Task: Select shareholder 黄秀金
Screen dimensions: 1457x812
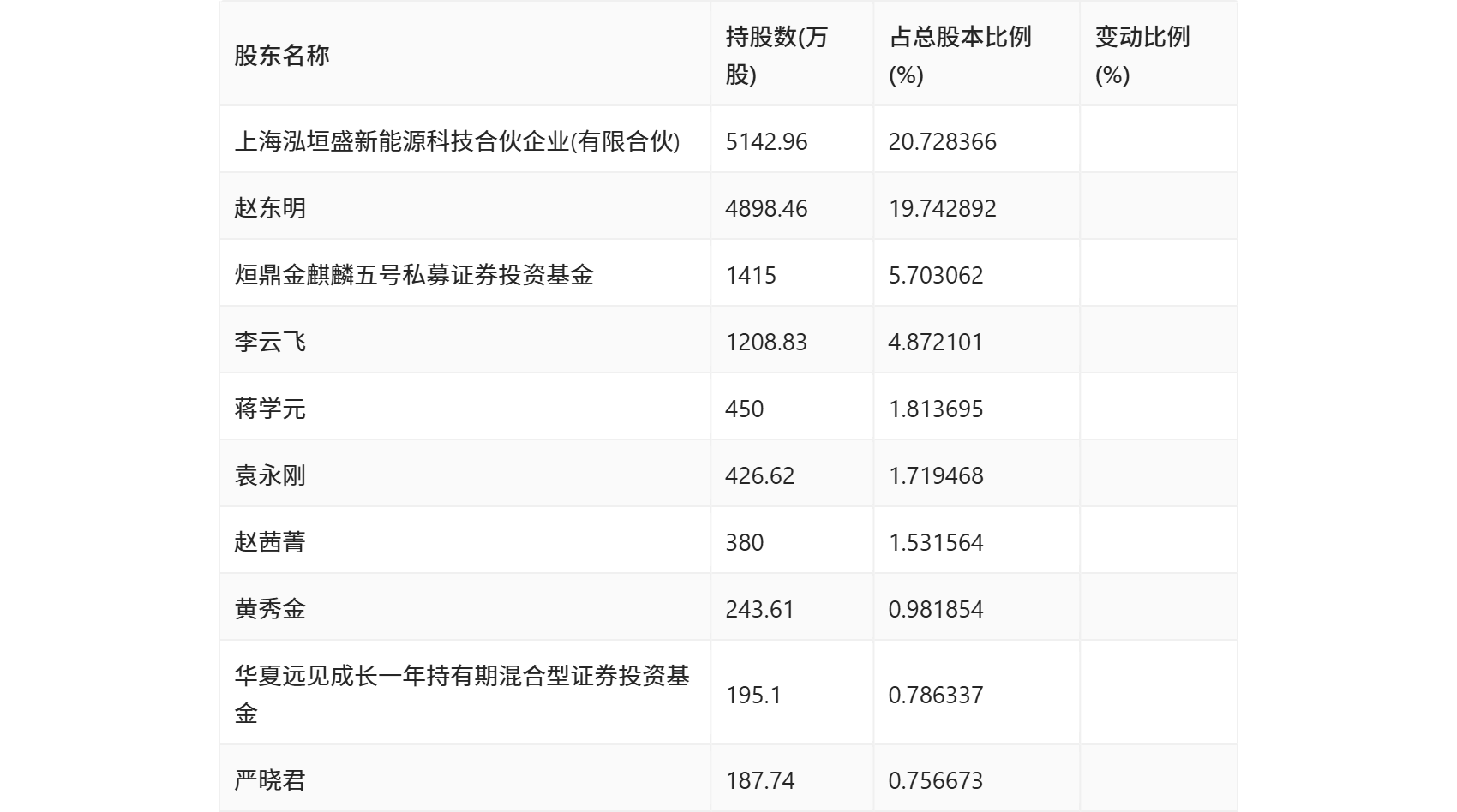Action: coord(270,609)
